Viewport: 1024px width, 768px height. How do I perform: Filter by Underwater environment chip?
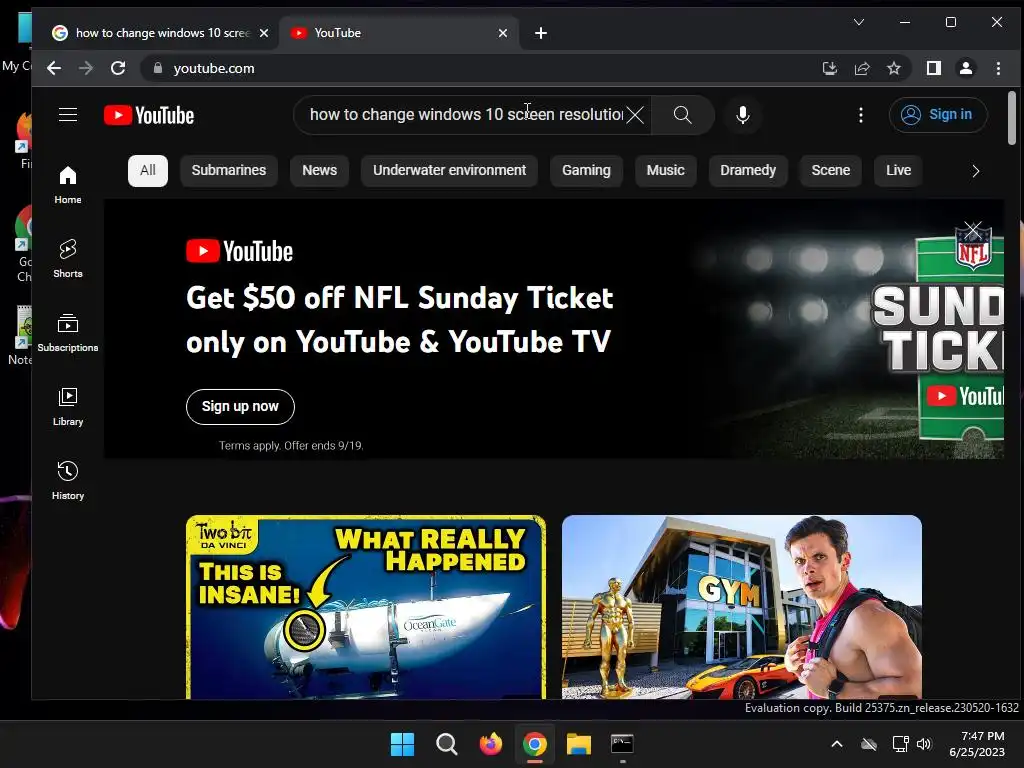click(449, 170)
